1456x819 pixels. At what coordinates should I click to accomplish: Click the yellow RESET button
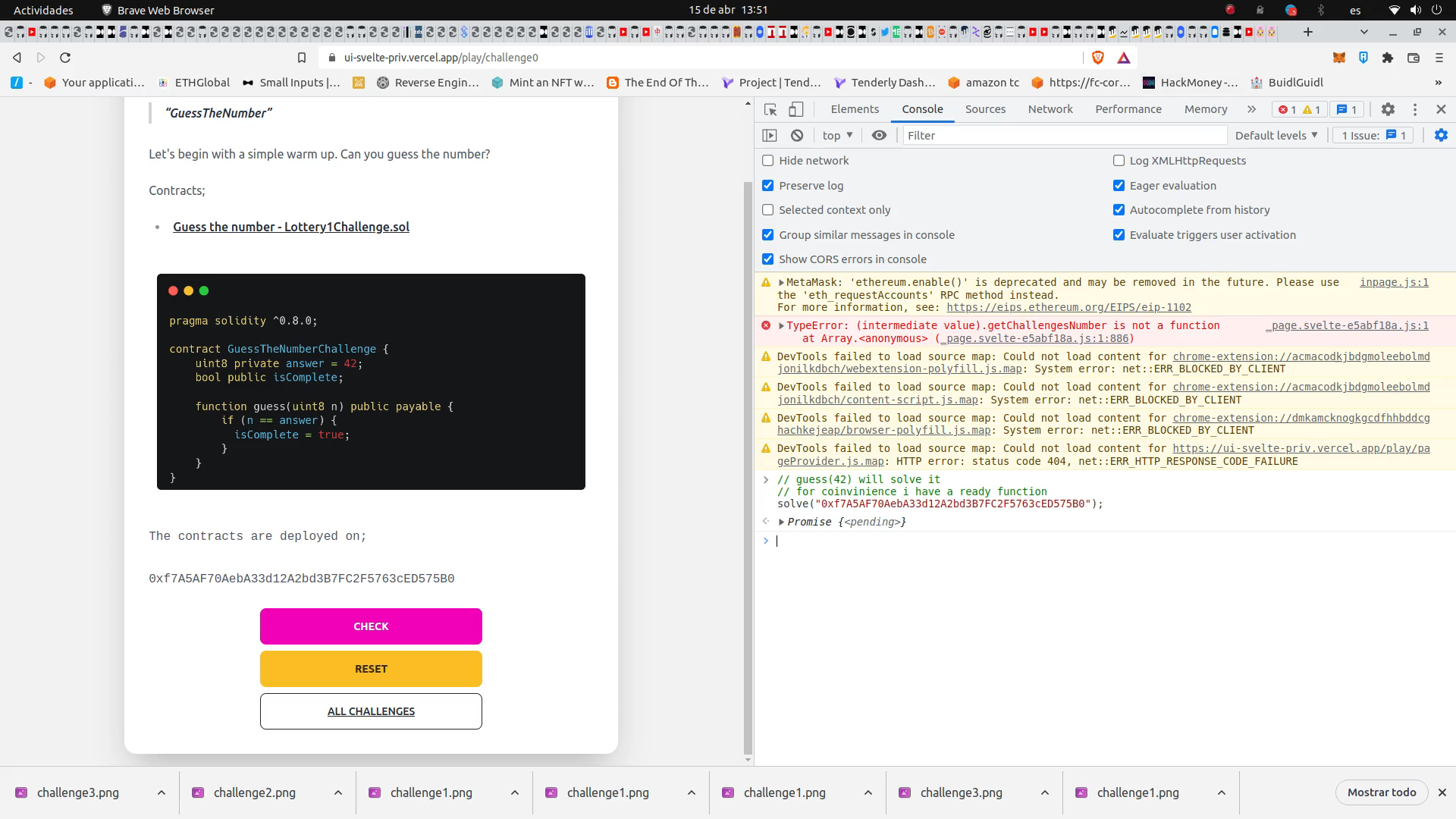pos(371,669)
